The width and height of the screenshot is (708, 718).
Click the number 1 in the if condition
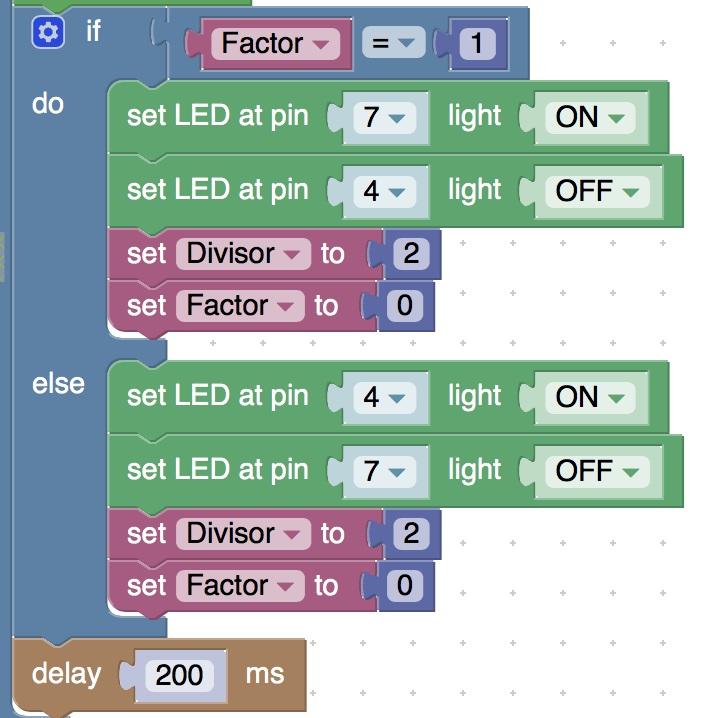click(478, 44)
